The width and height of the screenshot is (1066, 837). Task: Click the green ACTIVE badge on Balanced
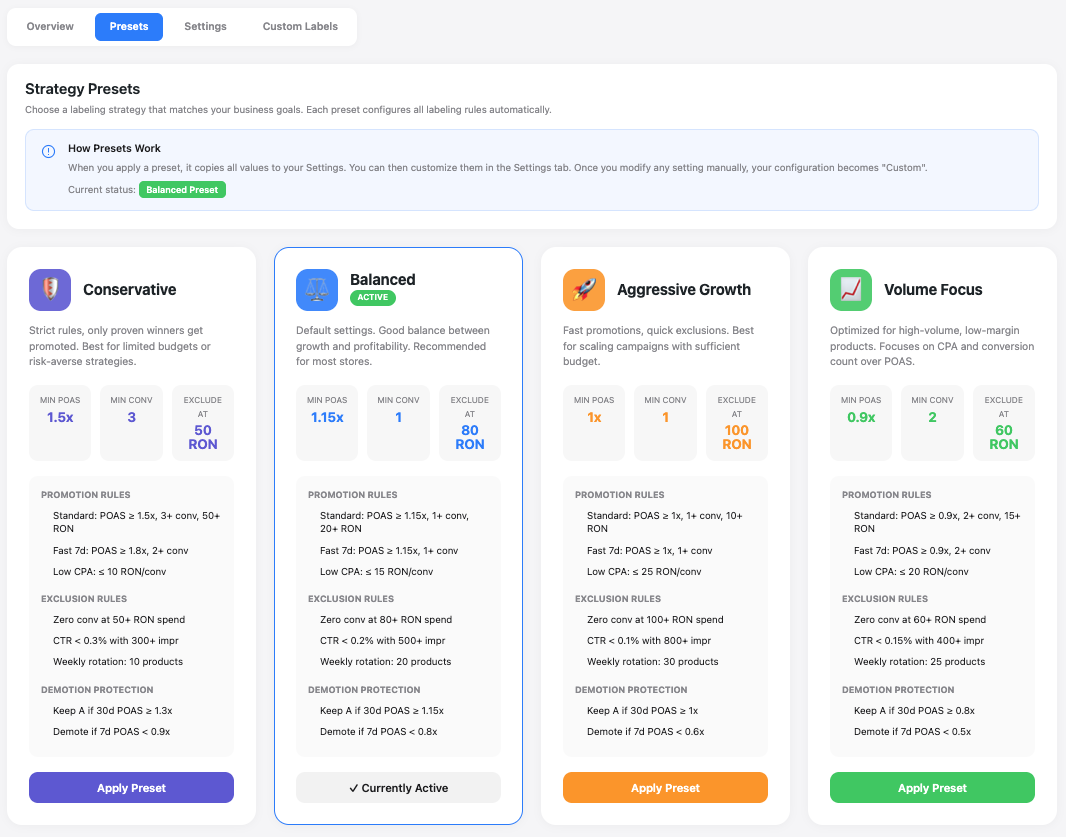(x=371, y=297)
